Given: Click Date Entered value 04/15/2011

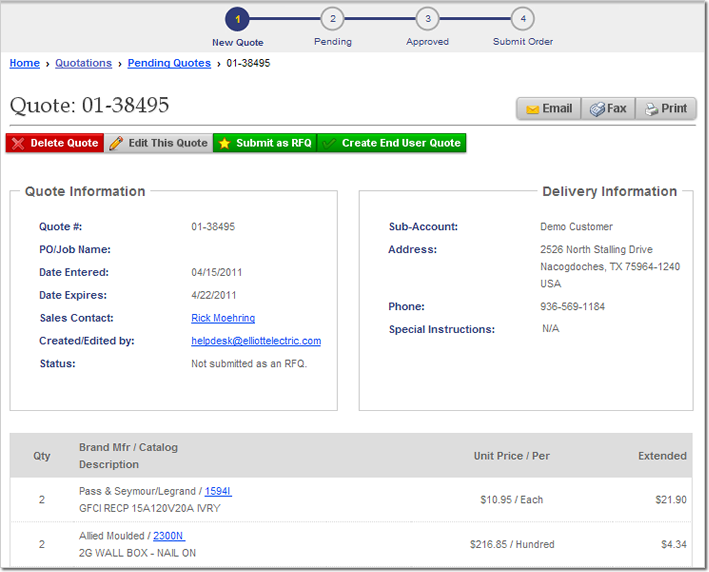Looking at the screenshot, I should click(x=217, y=272).
